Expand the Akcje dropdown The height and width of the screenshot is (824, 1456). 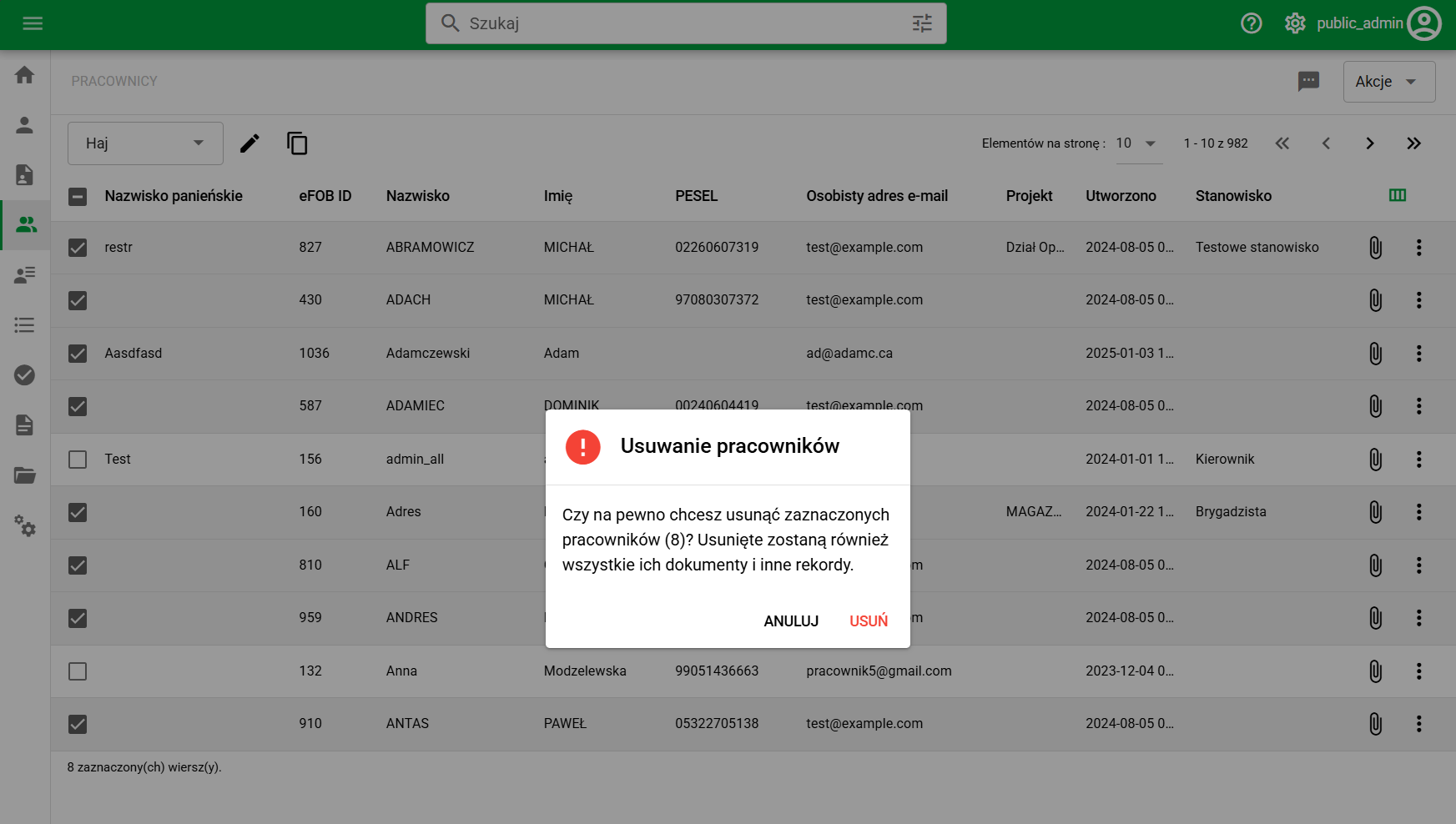pyautogui.click(x=1388, y=82)
